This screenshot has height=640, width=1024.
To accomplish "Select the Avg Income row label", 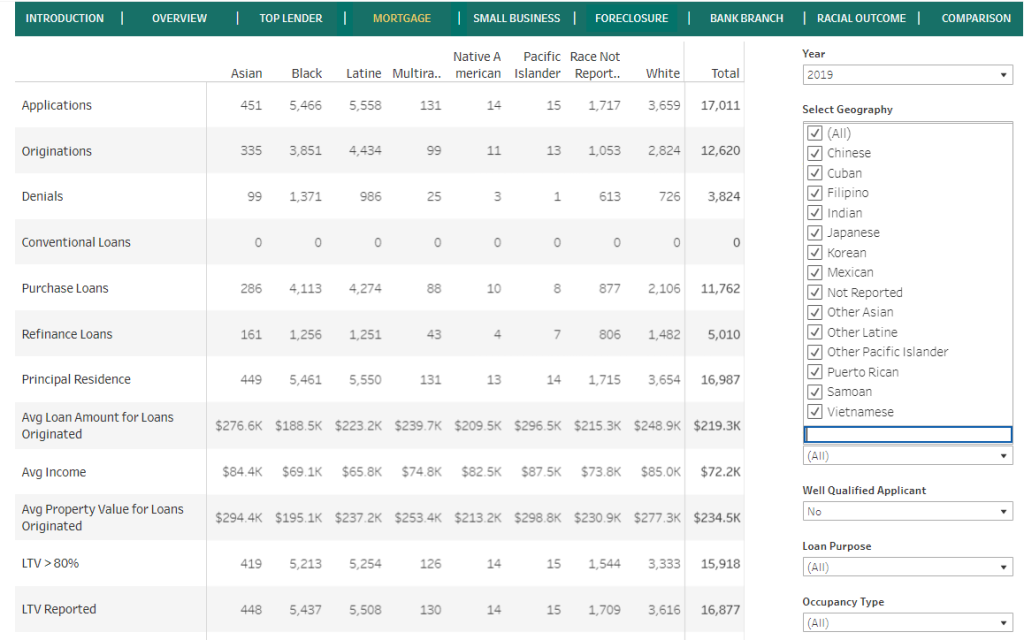I will (54, 472).
